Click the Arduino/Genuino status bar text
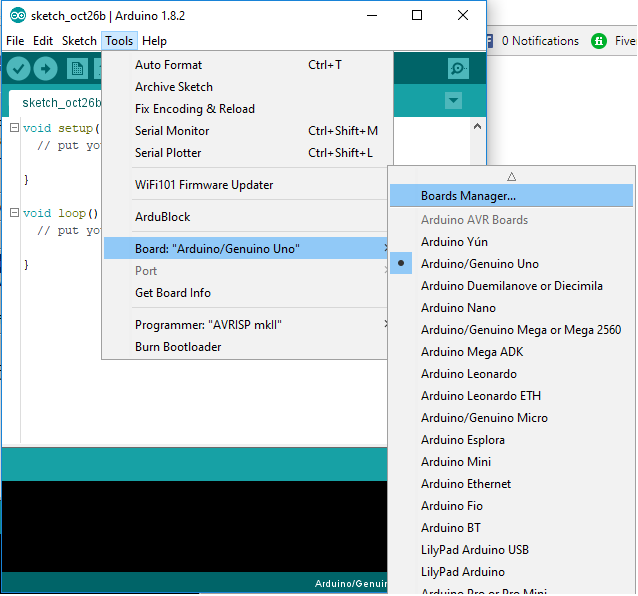 pos(351,584)
